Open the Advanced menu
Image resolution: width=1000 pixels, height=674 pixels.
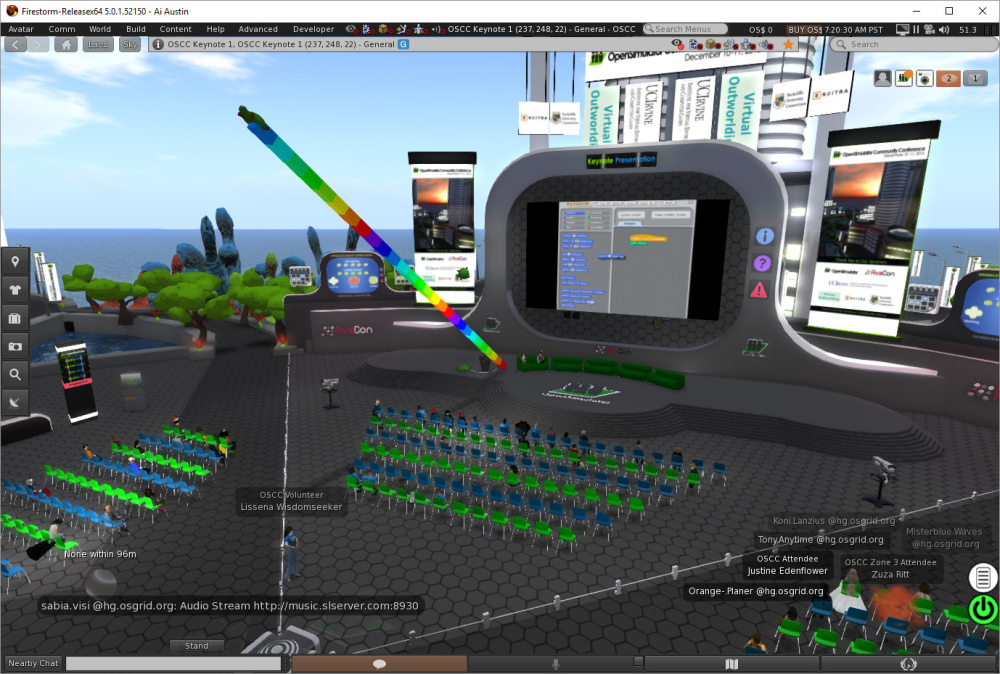click(x=258, y=29)
